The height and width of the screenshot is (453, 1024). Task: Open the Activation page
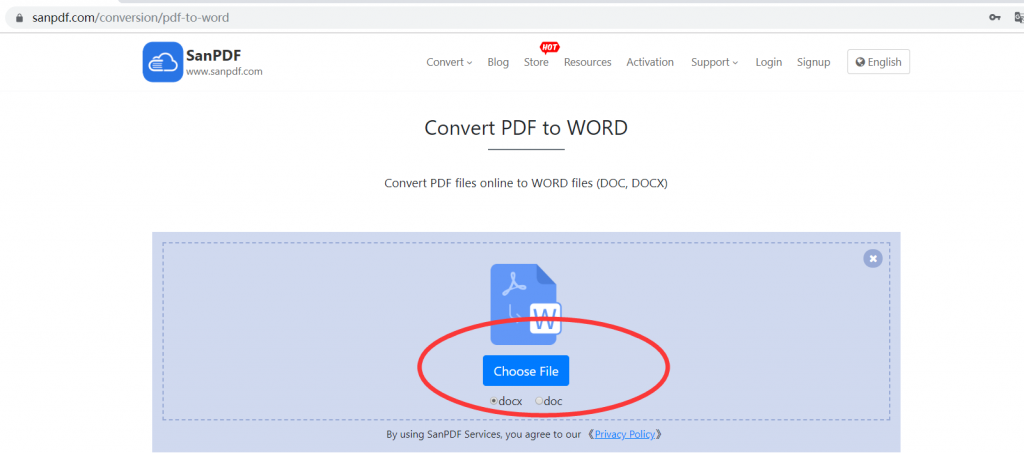coord(650,62)
